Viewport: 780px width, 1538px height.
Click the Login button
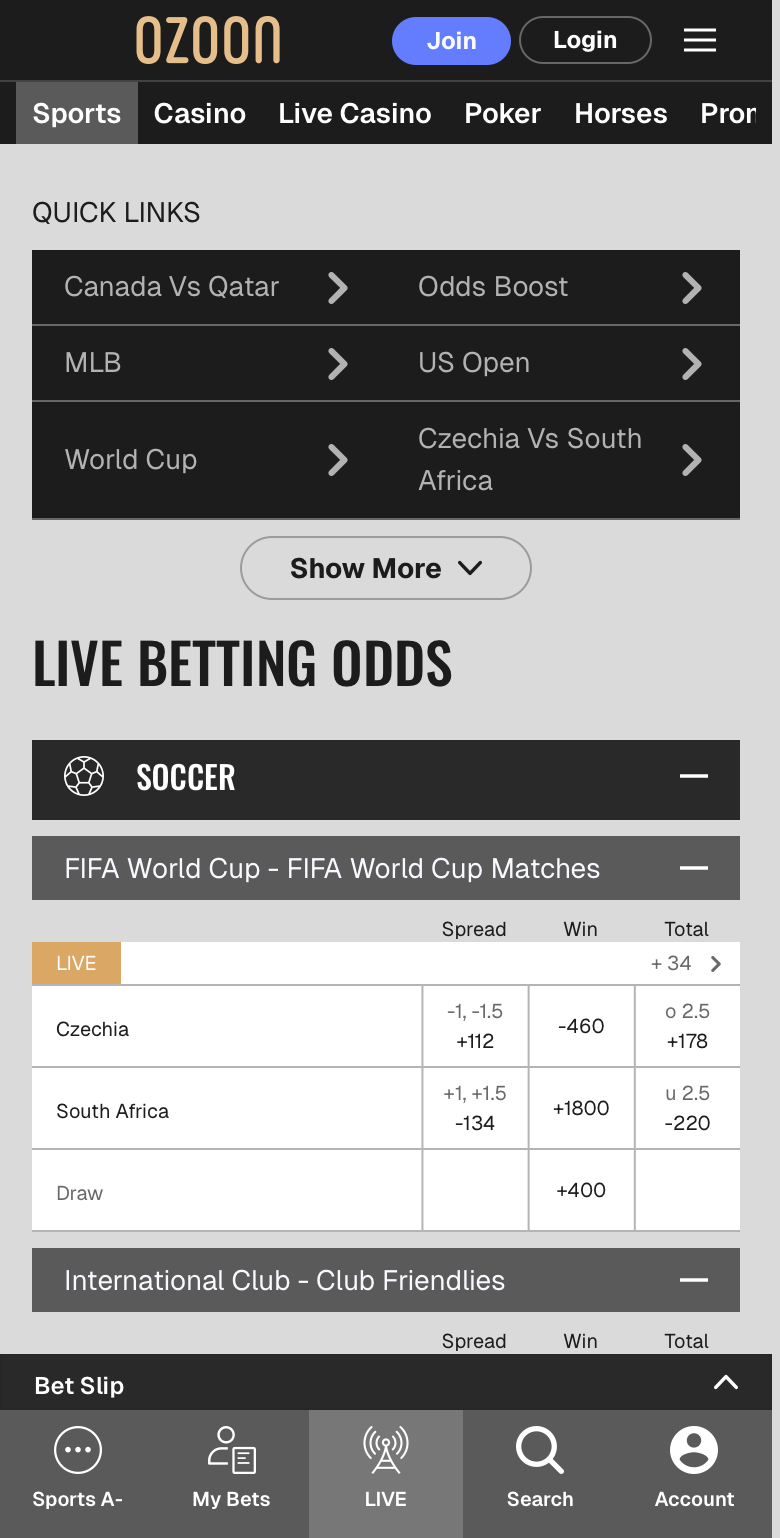[585, 40]
